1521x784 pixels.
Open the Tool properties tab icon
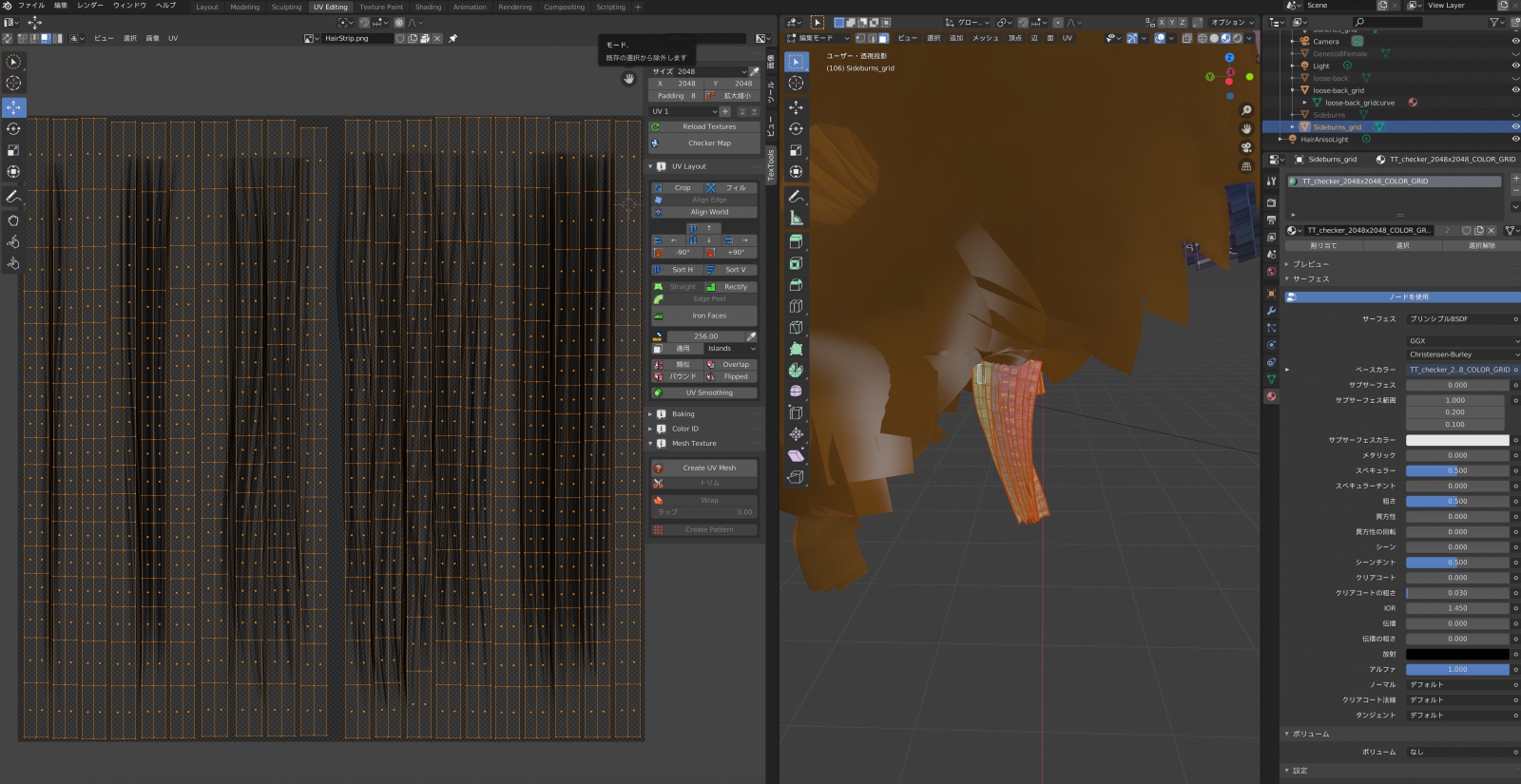pos(1271,181)
